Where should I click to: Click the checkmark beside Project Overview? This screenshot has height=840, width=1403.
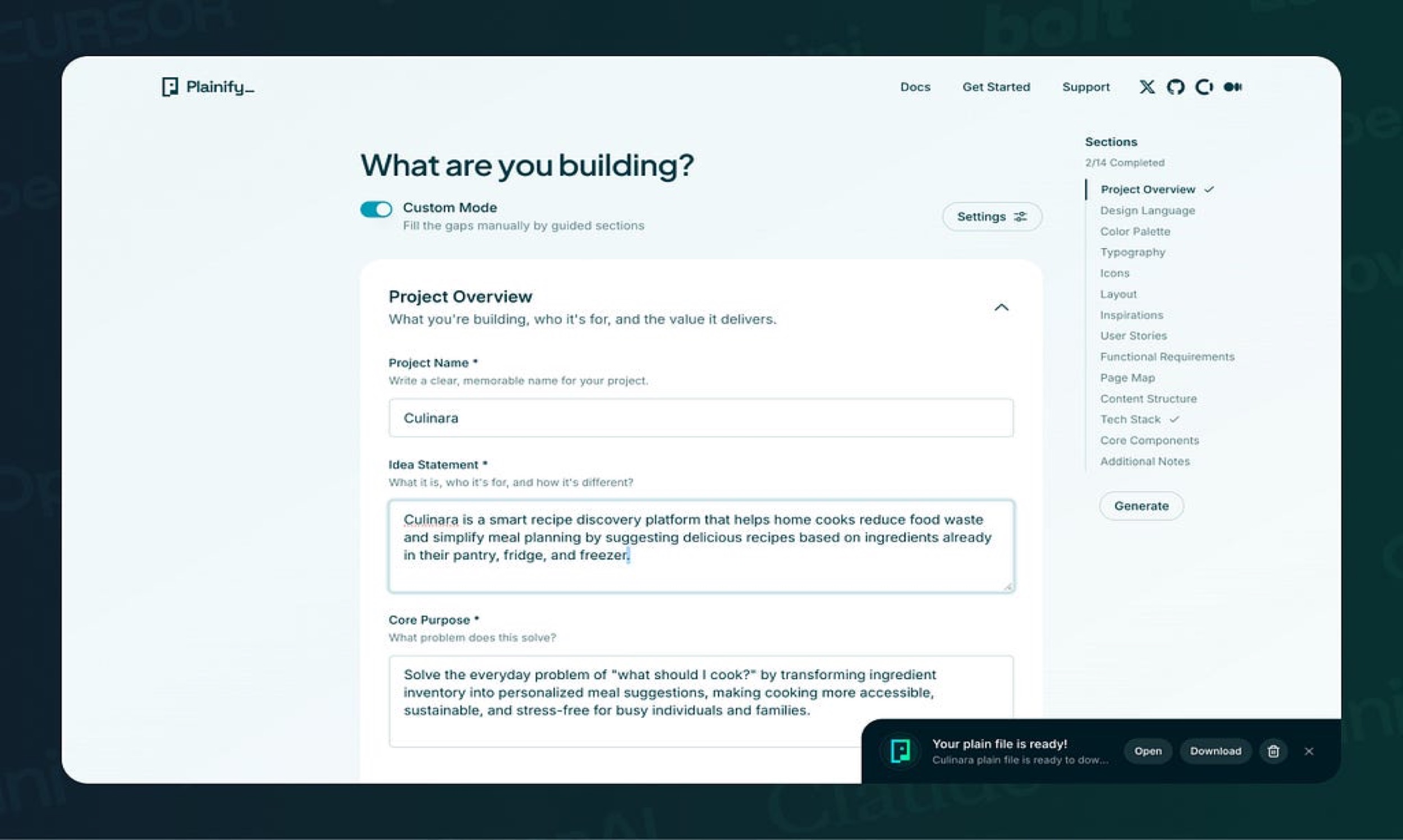tap(1209, 189)
